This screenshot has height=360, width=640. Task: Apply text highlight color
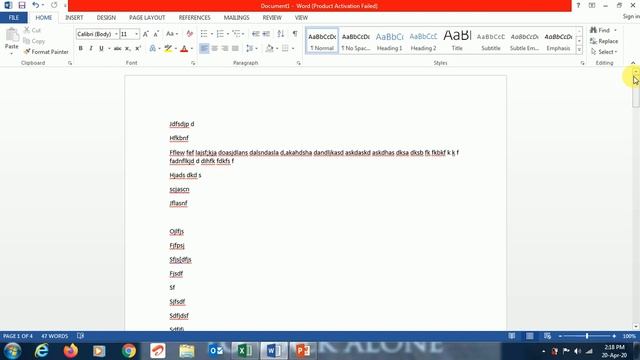pyautogui.click(x=168, y=49)
